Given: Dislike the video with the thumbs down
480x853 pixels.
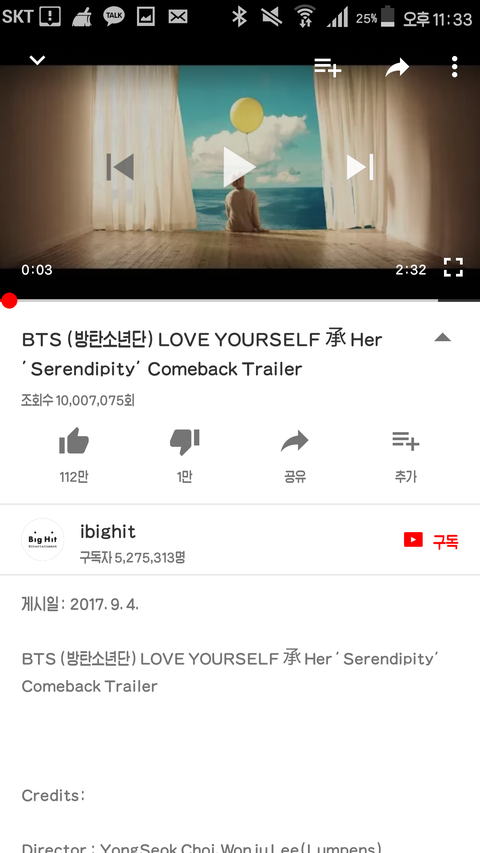Looking at the screenshot, I should click(184, 442).
